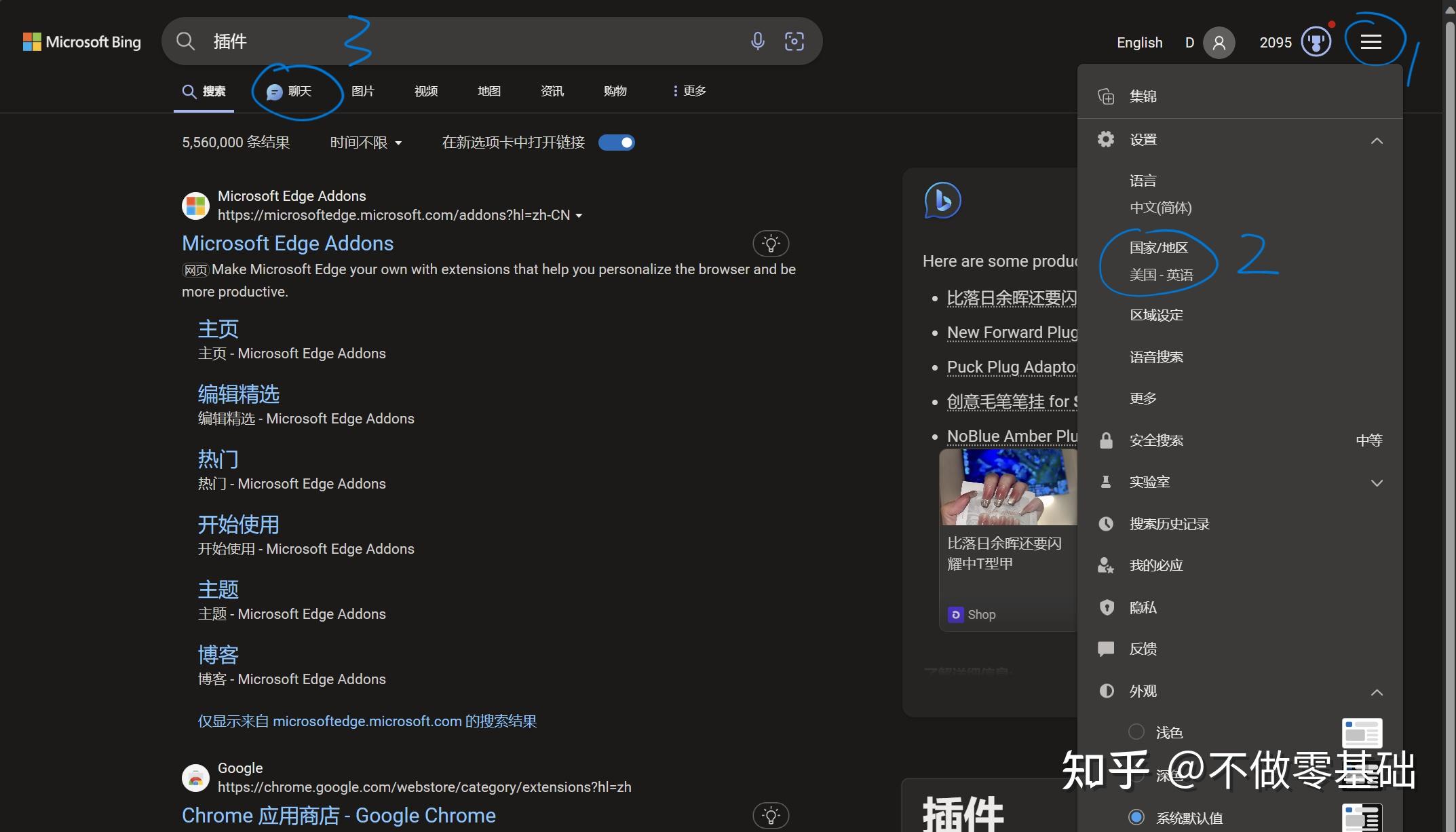Viewport: 1456px width, 832px height.
Task: Click the Microsoft Bing logo
Action: click(x=82, y=42)
